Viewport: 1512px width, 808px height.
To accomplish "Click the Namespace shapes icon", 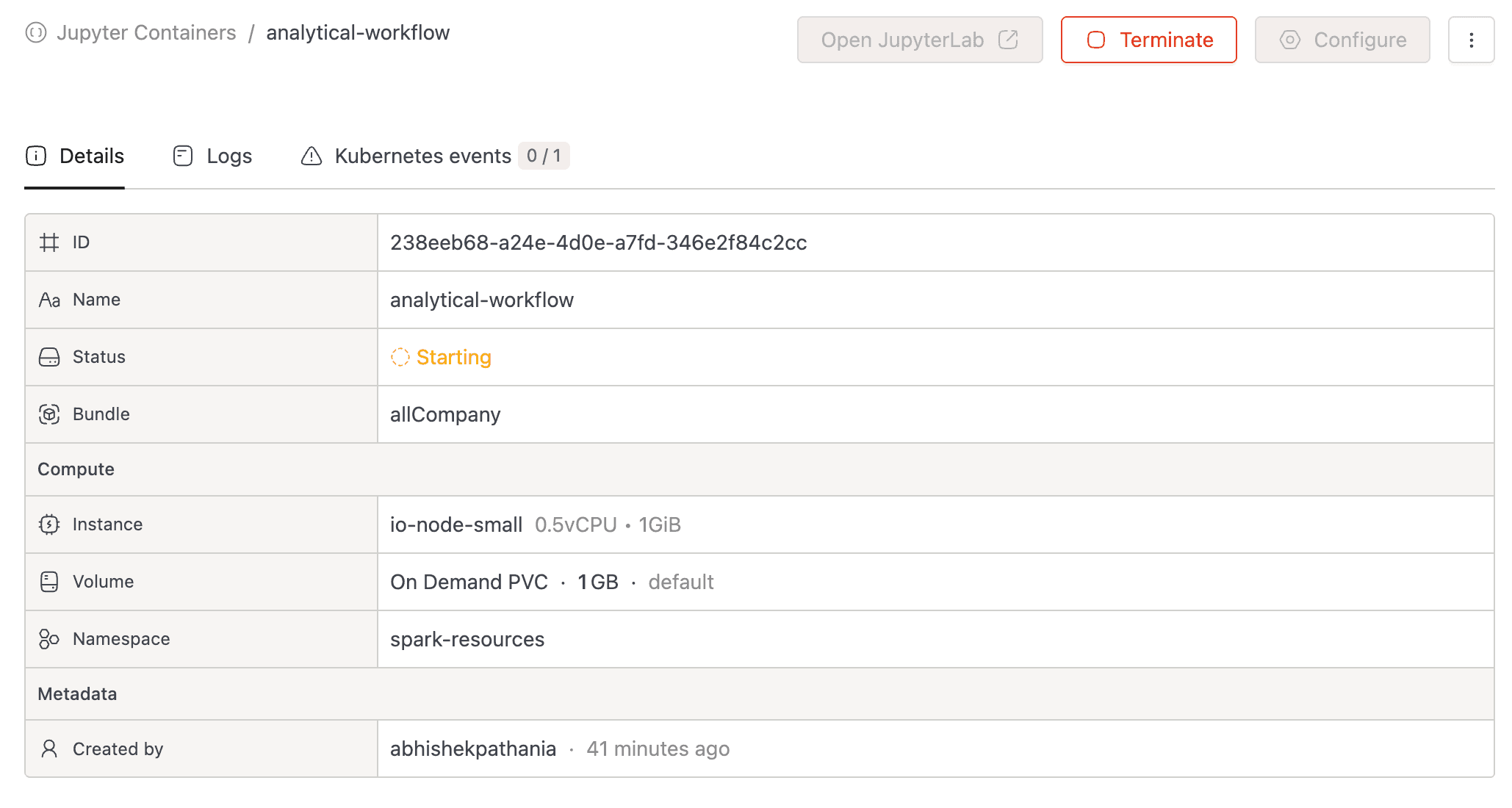I will (49, 639).
